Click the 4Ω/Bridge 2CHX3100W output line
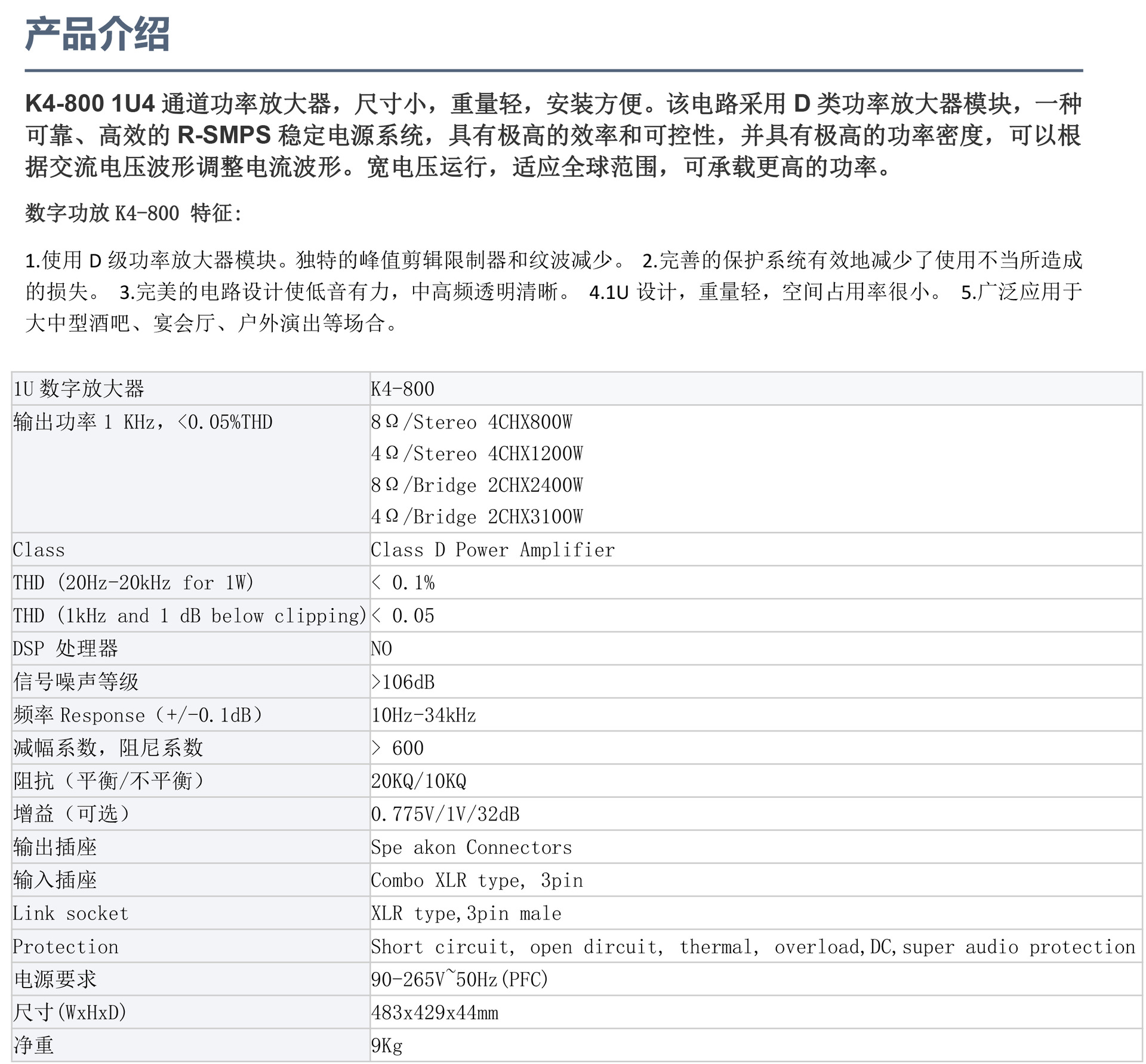The image size is (1146, 1064). [x=476, y=517]
